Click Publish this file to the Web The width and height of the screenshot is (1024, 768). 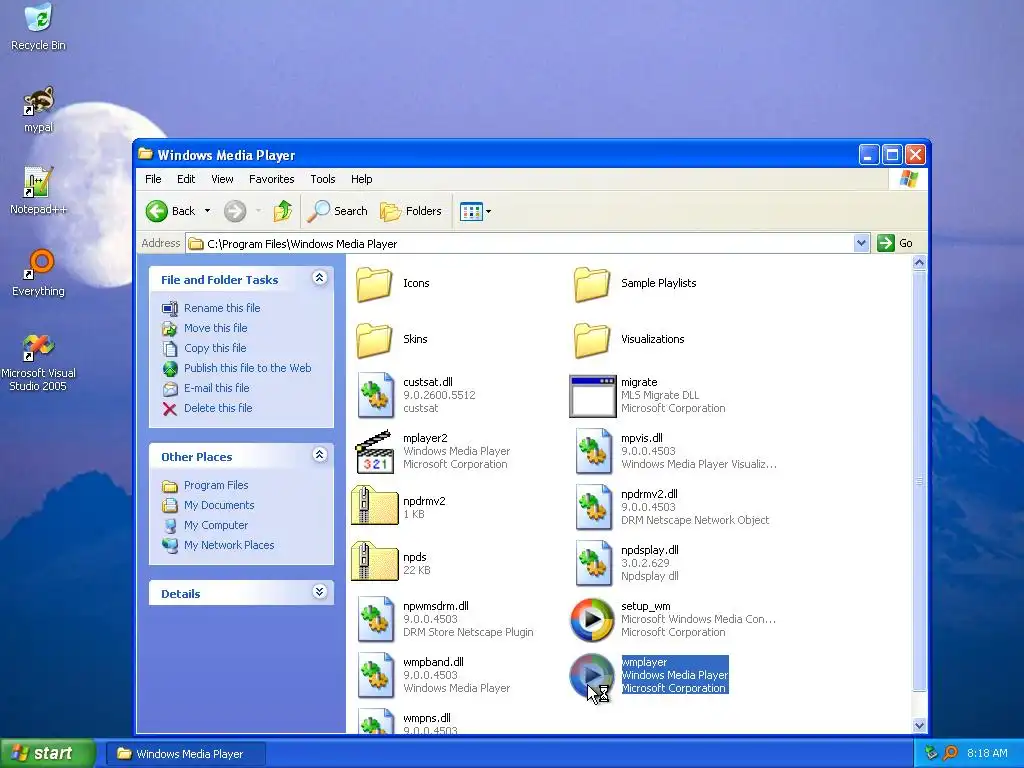click(x=248, y=368)
